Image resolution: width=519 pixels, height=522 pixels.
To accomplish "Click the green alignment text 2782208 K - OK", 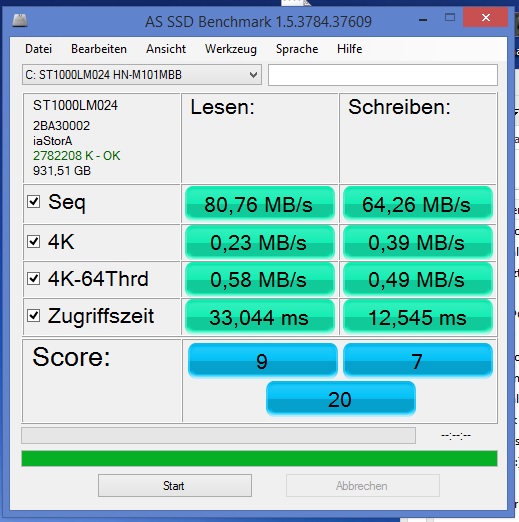I will click(x=76, y=156).
